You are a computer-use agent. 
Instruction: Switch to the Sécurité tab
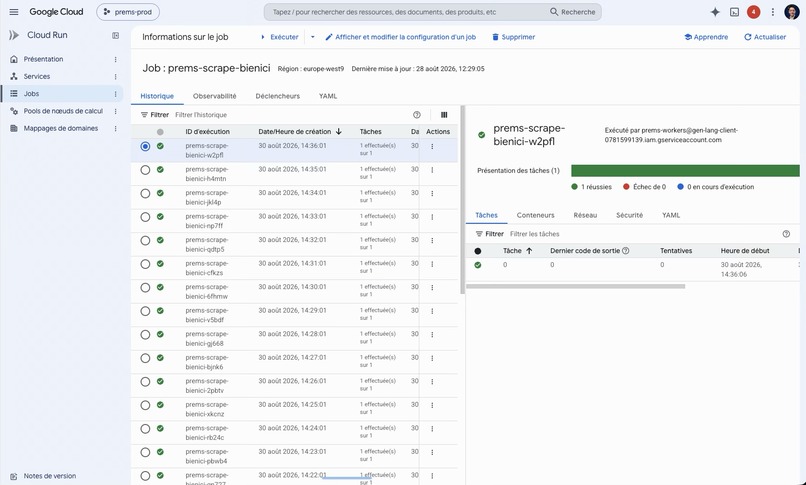pyautogui.click(x=629, y=215)
